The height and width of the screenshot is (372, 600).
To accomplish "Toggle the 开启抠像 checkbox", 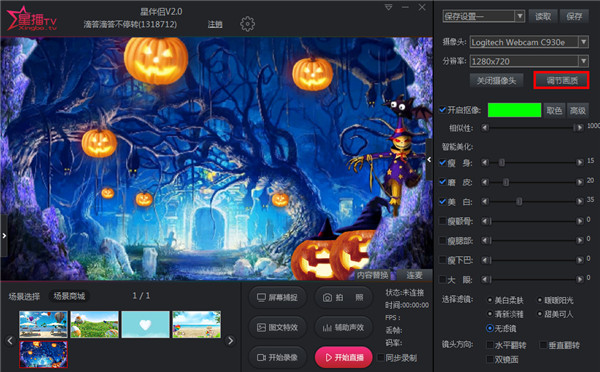I will 443,110.
